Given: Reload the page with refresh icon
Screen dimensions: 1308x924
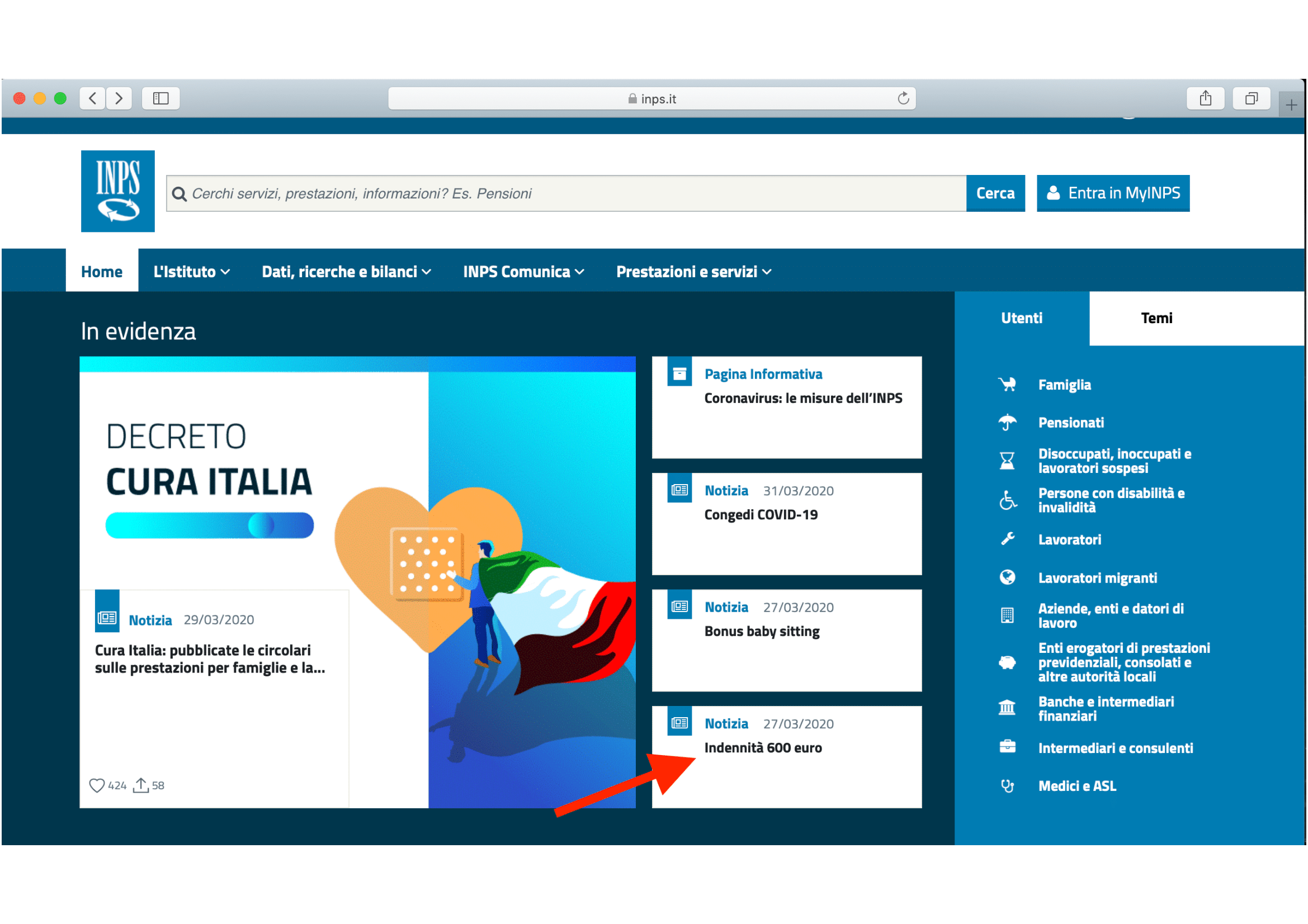Looking at the screenshot, I should pos(903,98).
